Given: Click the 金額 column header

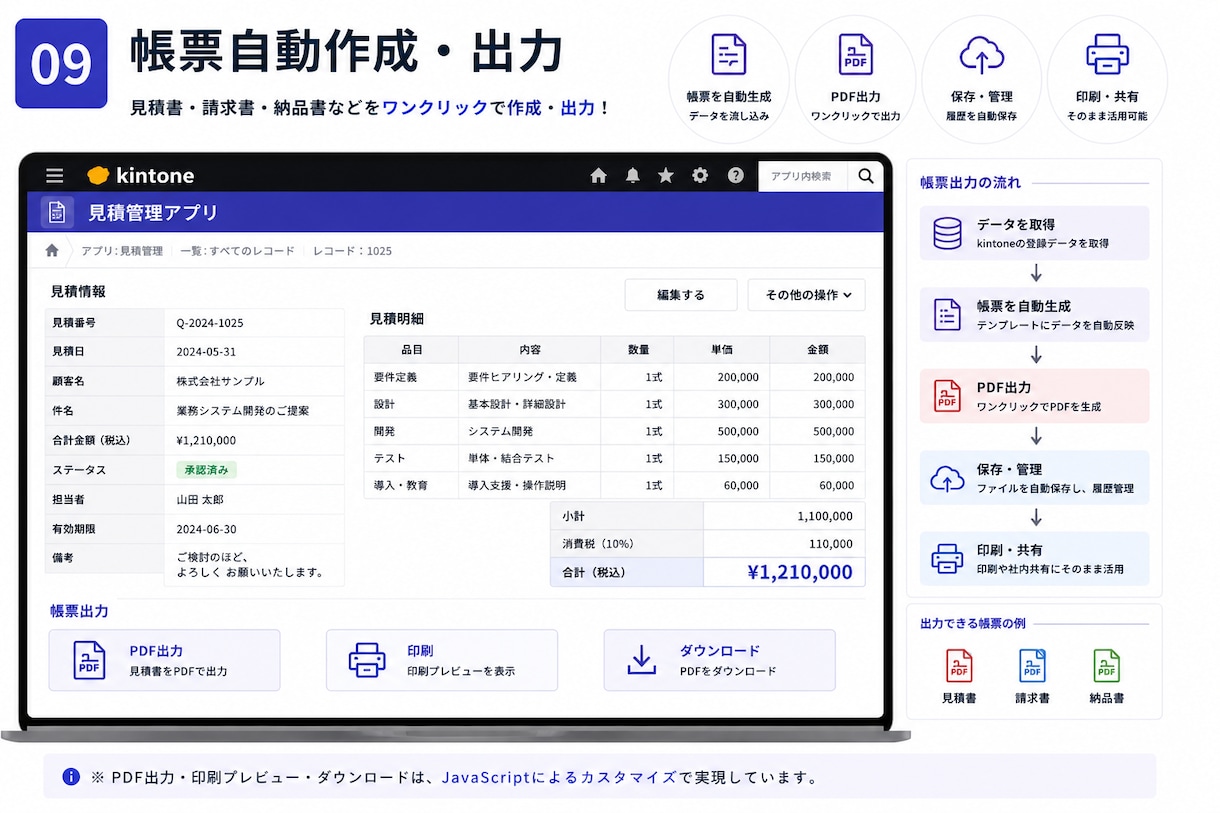Looking at the screenshot, I should point(818,350).
